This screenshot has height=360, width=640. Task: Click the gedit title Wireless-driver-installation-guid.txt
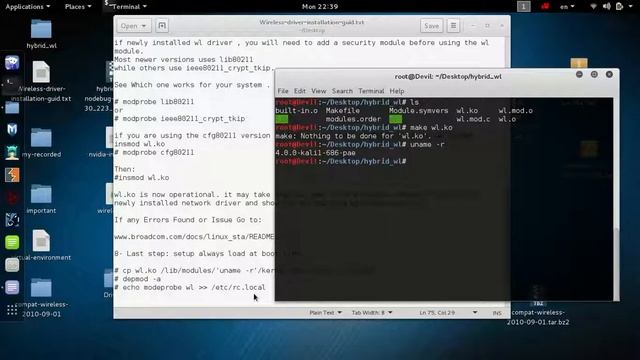312,22
